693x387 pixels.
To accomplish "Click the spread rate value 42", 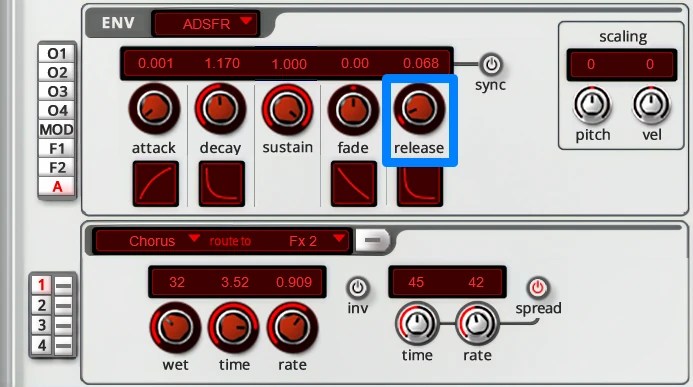I will tap(476, 282).
